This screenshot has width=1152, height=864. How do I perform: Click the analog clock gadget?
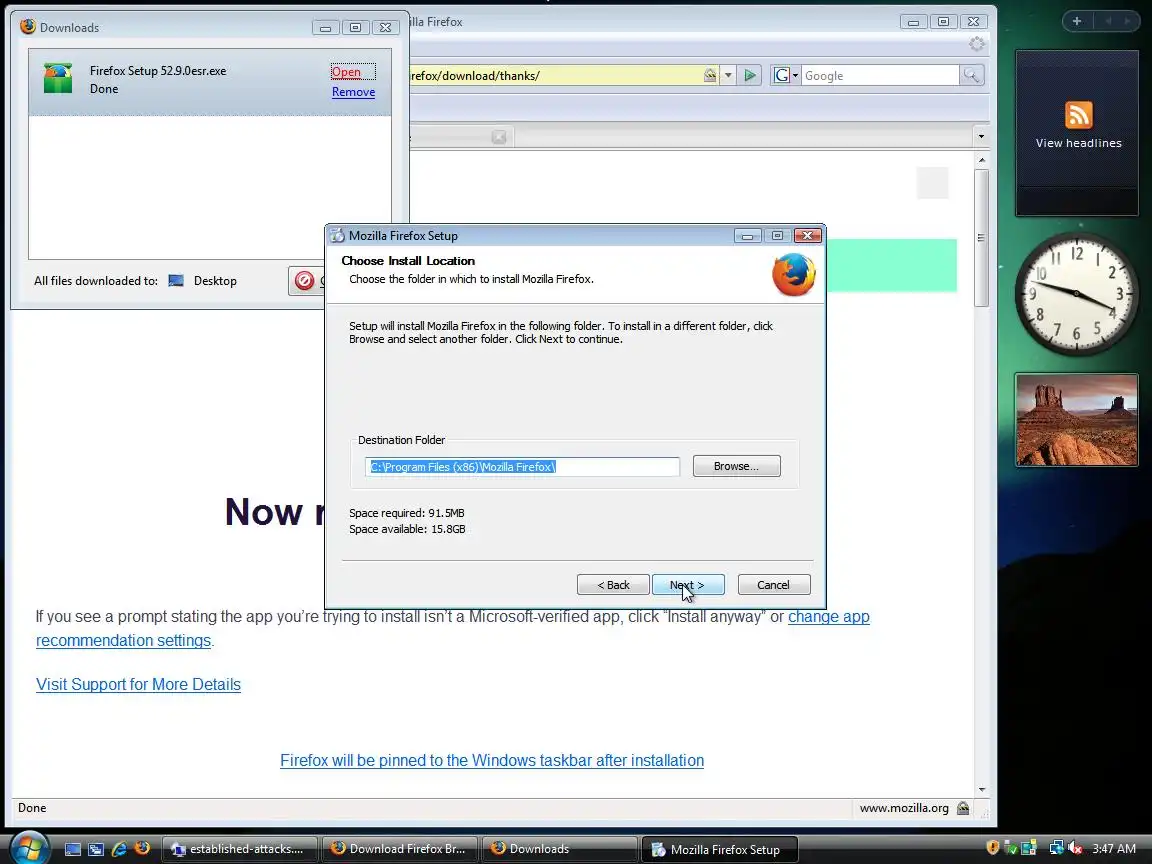pos(1076,294)
